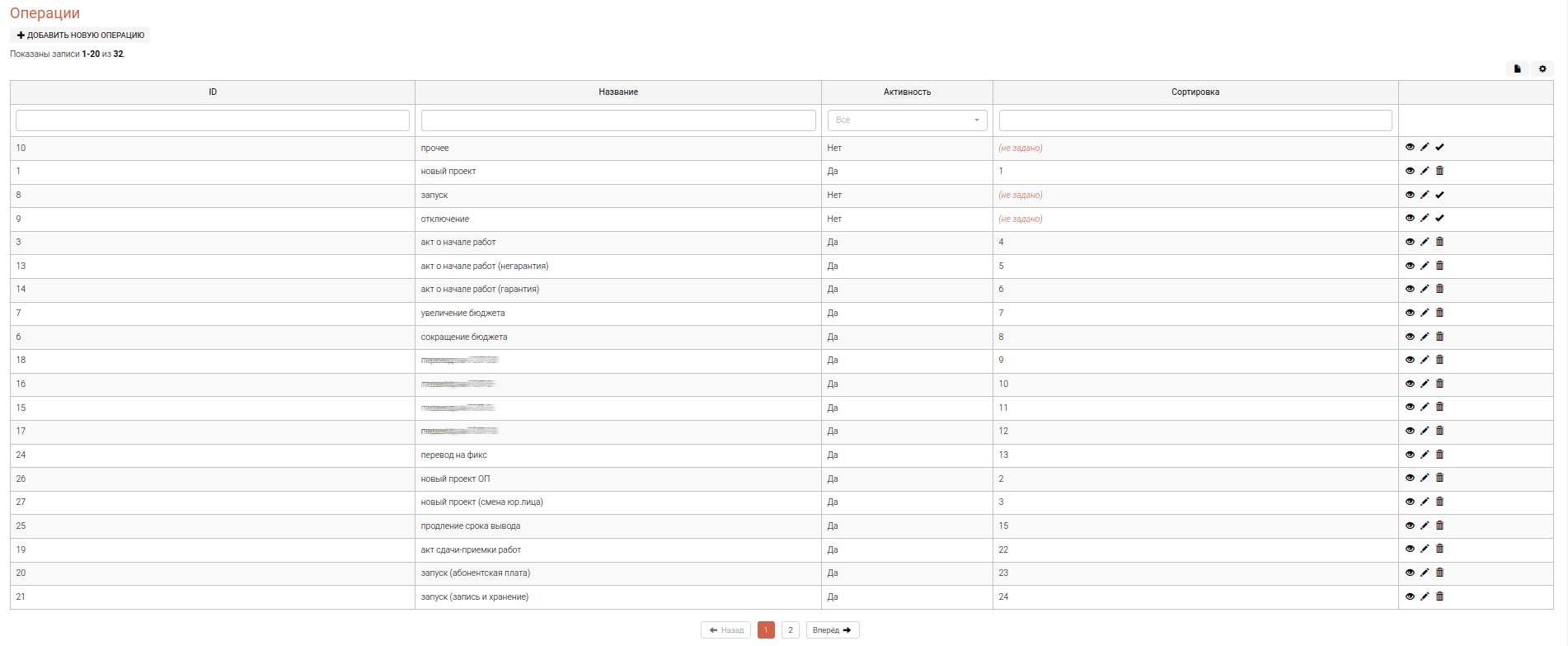Click the export file icon above the table
Image resolution: width=1568 pixels, height=646 pixels.
click(1517, 69)
